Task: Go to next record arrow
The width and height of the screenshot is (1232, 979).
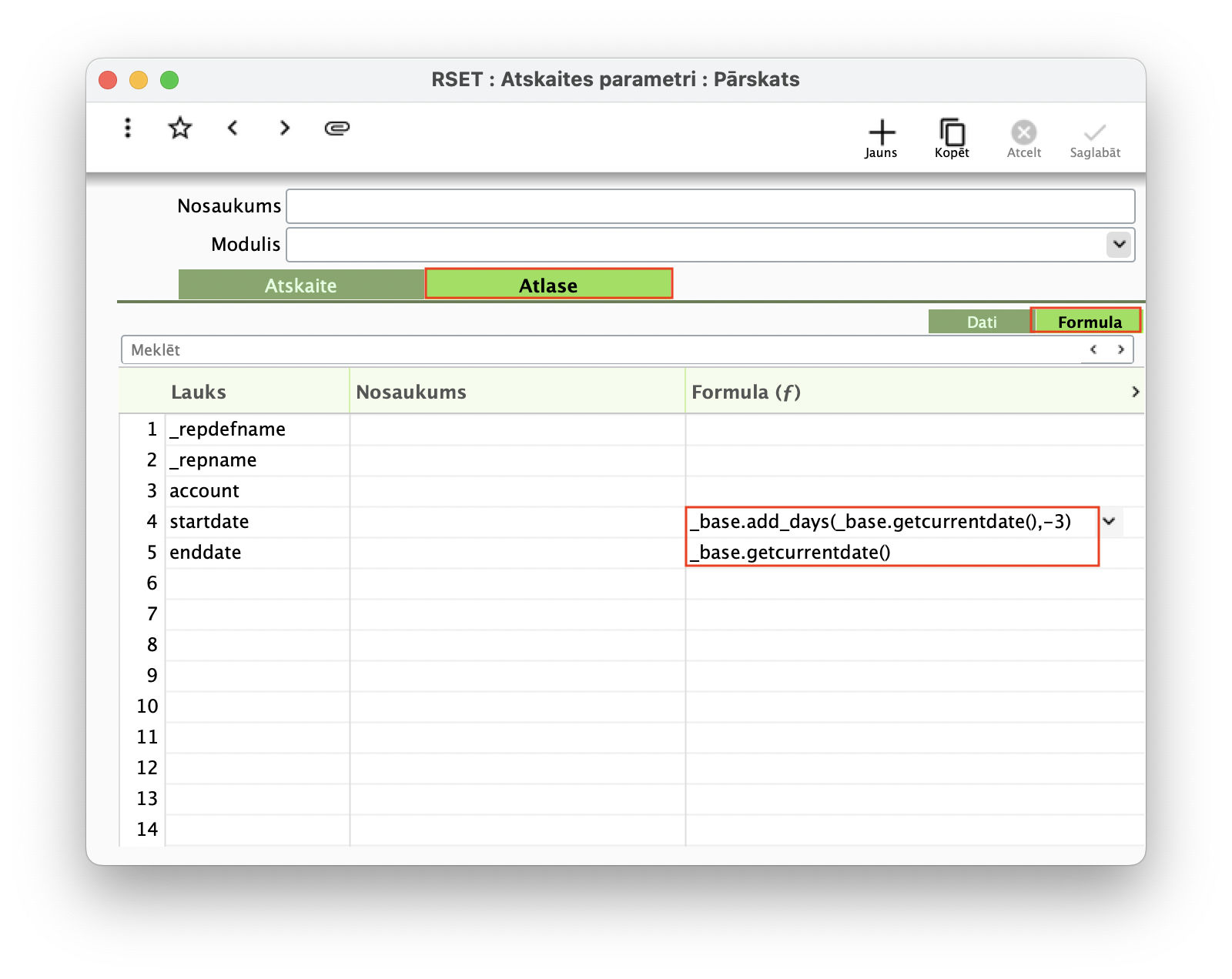Action: point(285,128)
